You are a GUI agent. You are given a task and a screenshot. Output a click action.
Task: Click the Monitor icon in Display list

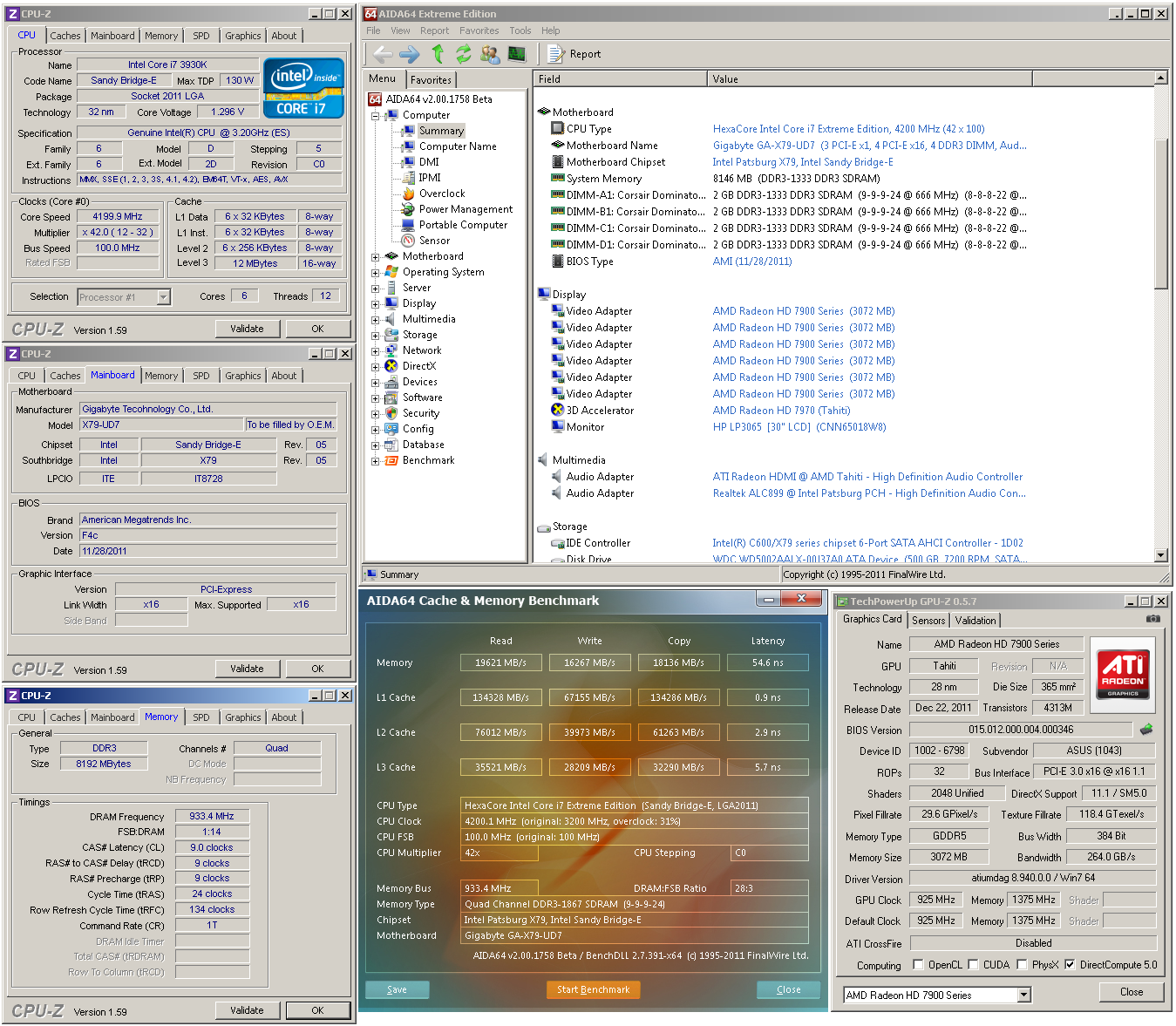[558, 426]
